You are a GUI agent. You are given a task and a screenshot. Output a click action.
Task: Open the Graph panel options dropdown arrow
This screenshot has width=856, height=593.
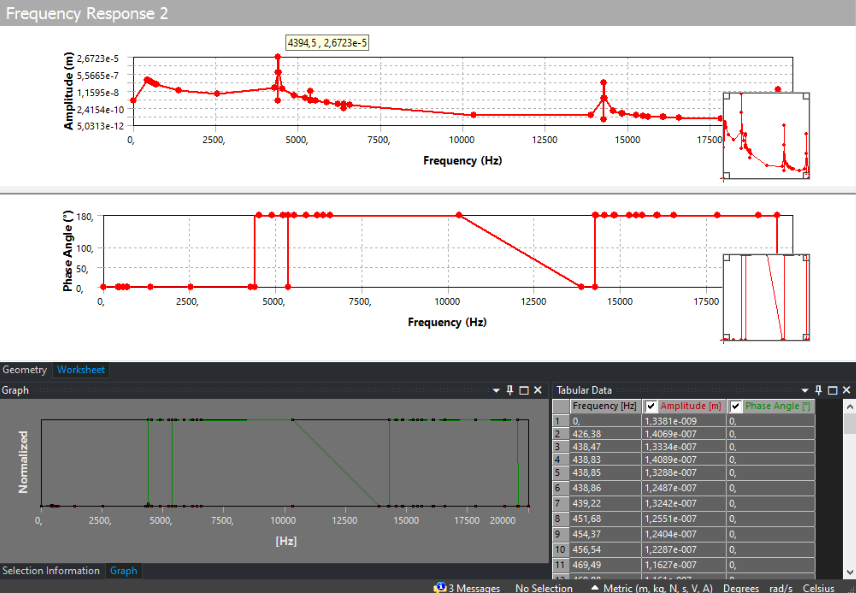point(497,390)
